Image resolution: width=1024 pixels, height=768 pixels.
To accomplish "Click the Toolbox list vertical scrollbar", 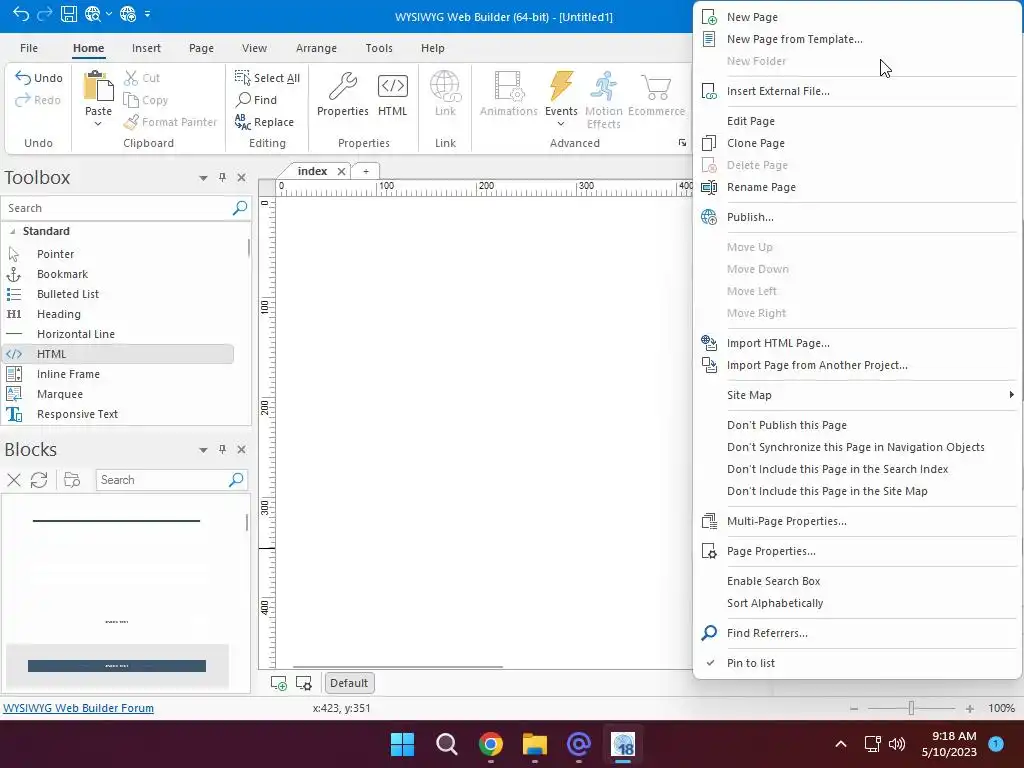I will (248, 248).
